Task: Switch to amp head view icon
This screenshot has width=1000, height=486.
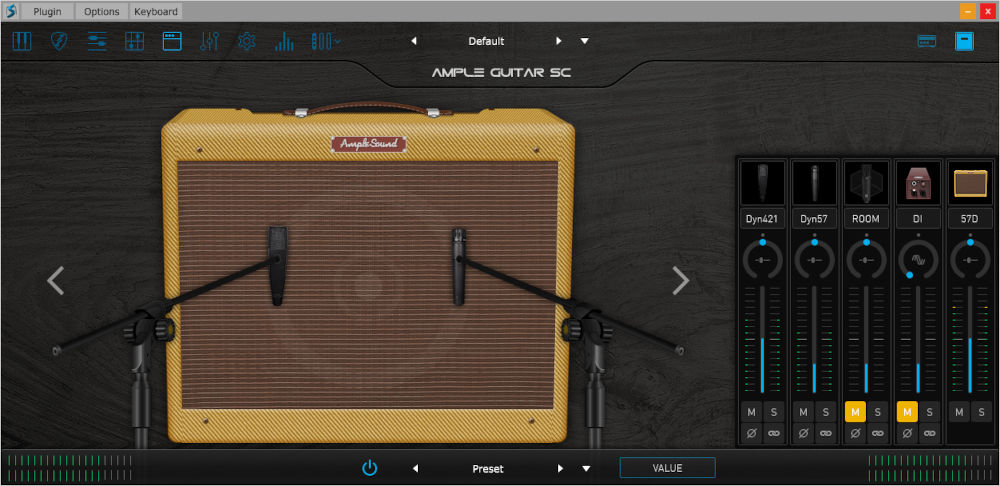Action: point(927,41)
